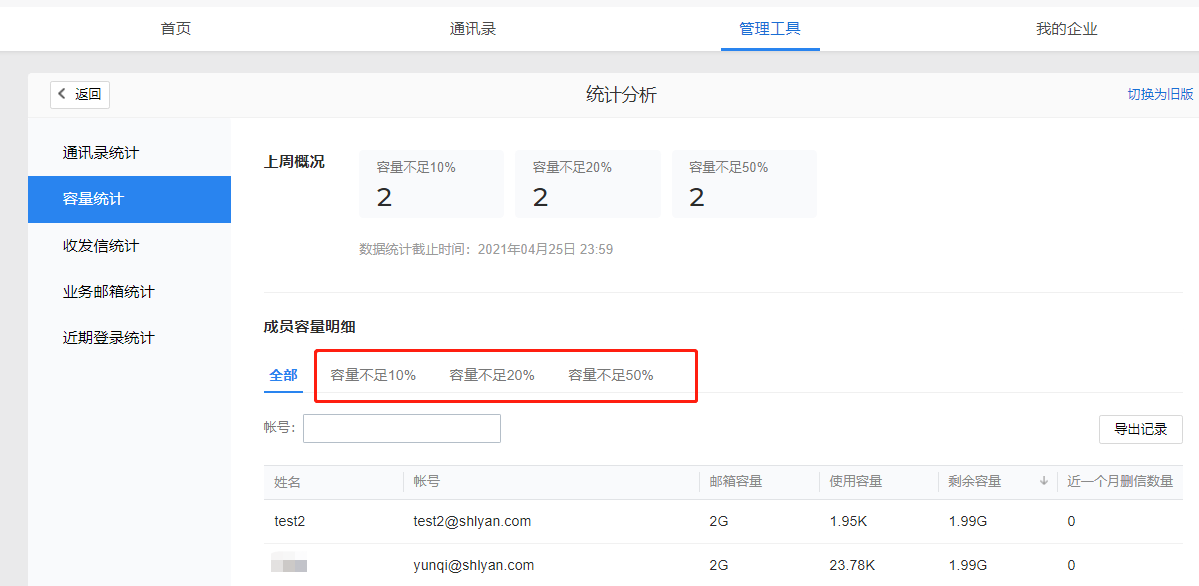Select the 容量不足50% filter tab

610,374
